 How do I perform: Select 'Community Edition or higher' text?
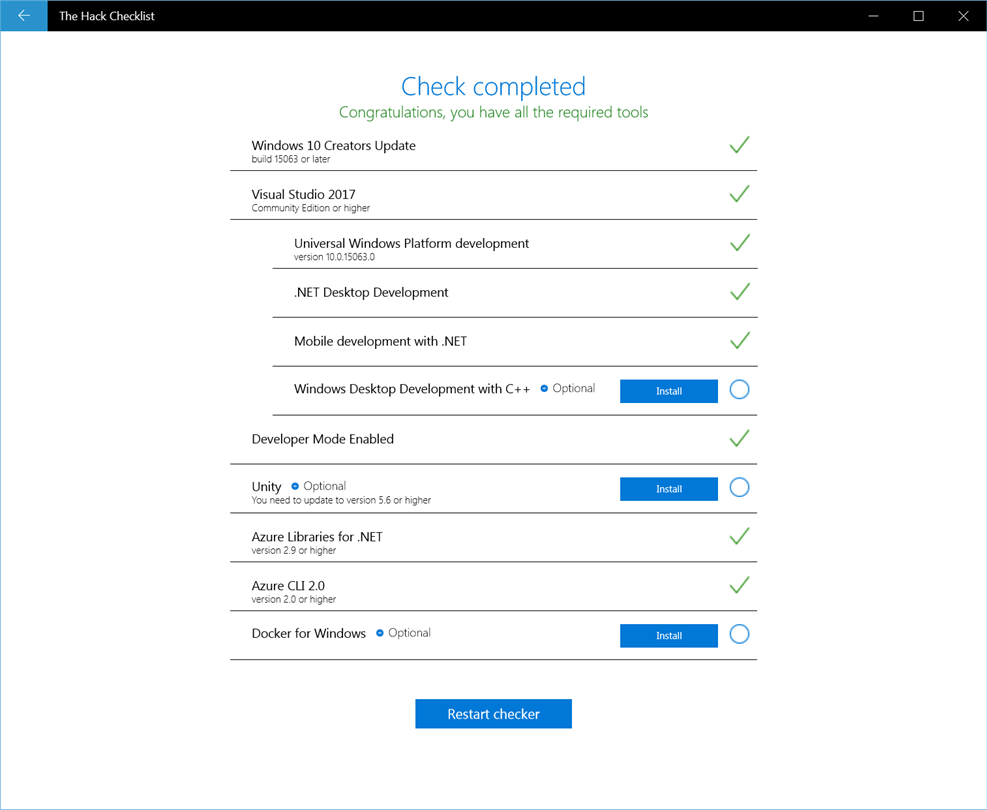(x=310, y=208)
